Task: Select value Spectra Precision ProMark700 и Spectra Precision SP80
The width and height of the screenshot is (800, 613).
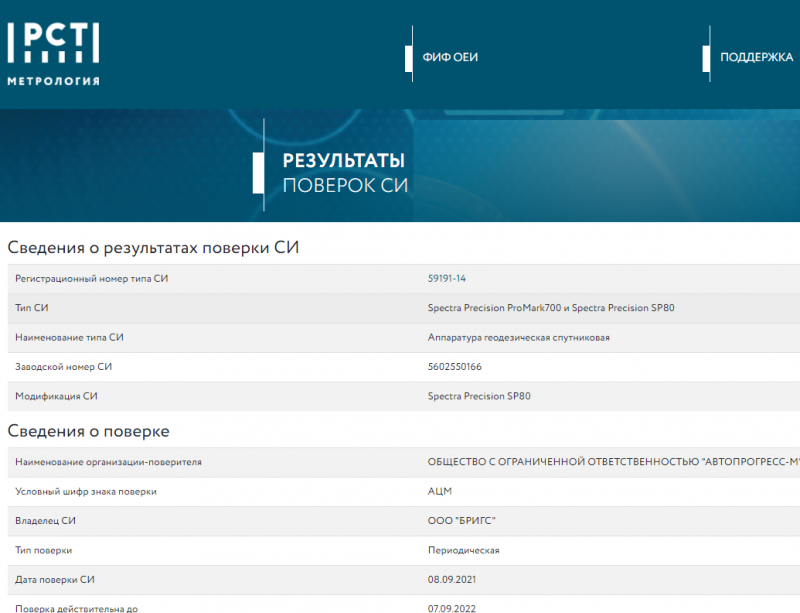Action: pyautogui.click(x=551, y=308)
